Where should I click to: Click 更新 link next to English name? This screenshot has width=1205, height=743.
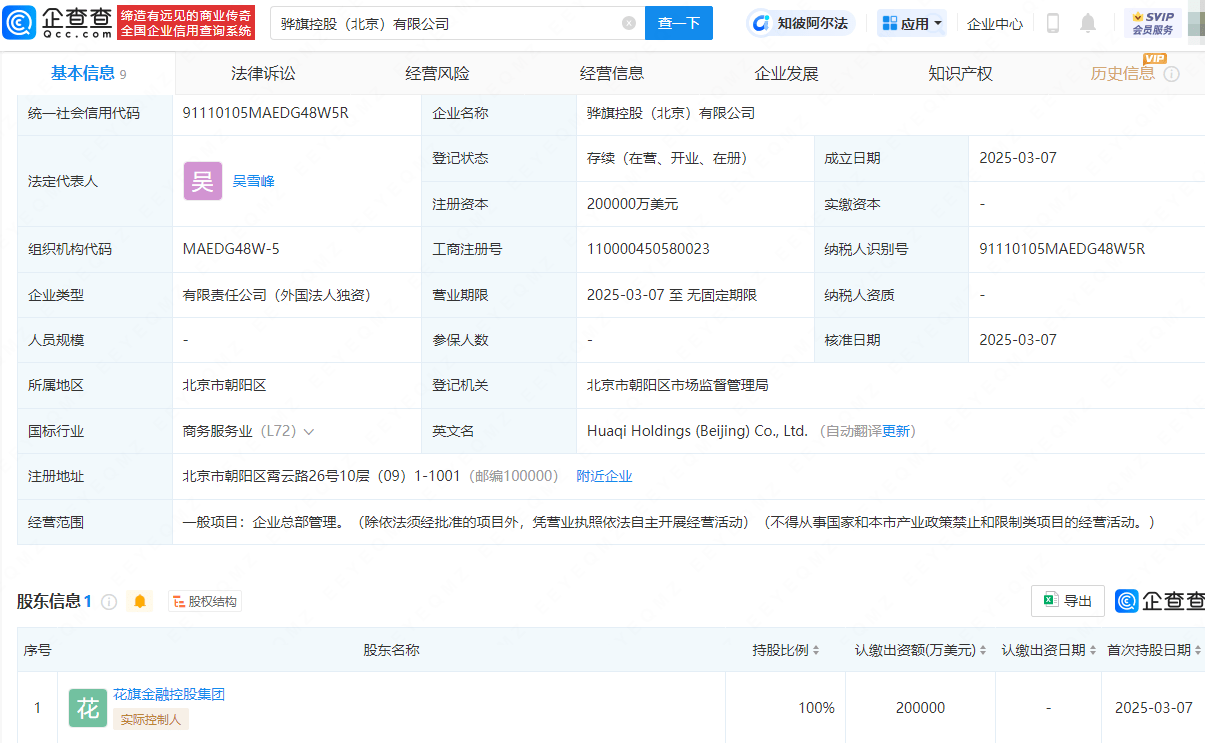click(896, 431)
